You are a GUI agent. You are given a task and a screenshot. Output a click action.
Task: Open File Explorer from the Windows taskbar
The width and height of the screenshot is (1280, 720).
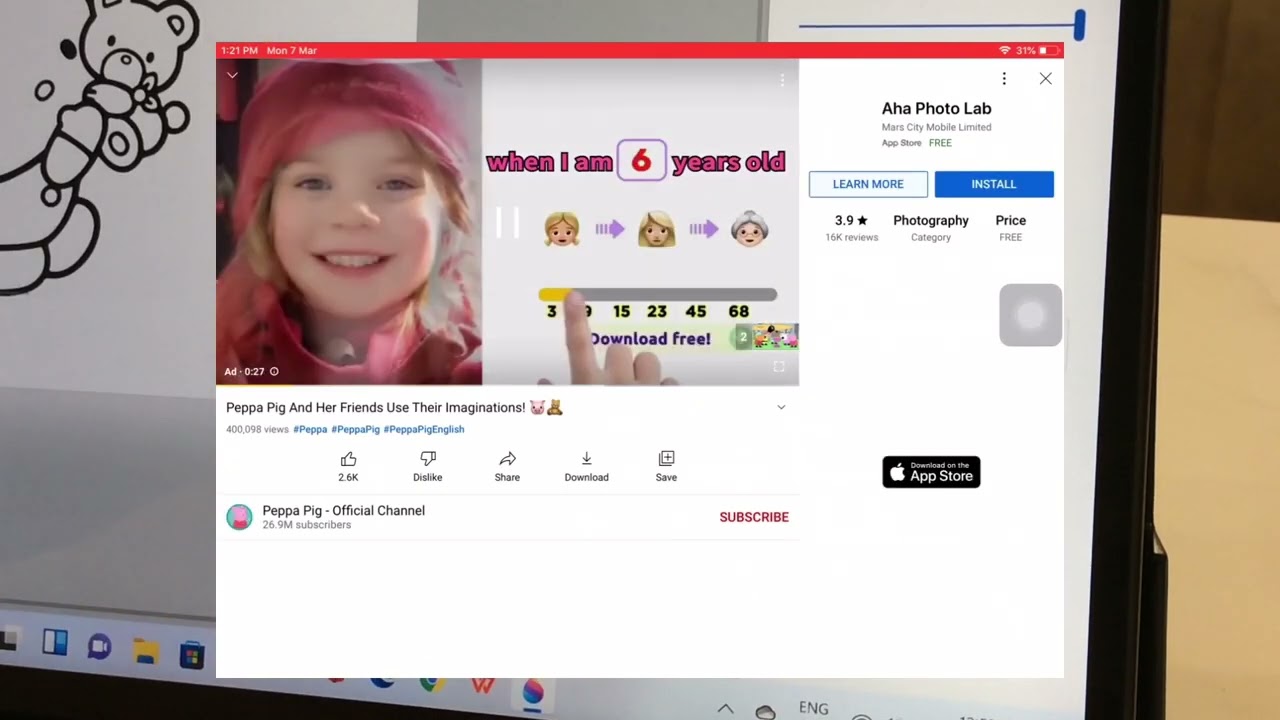tap(146, 651)
